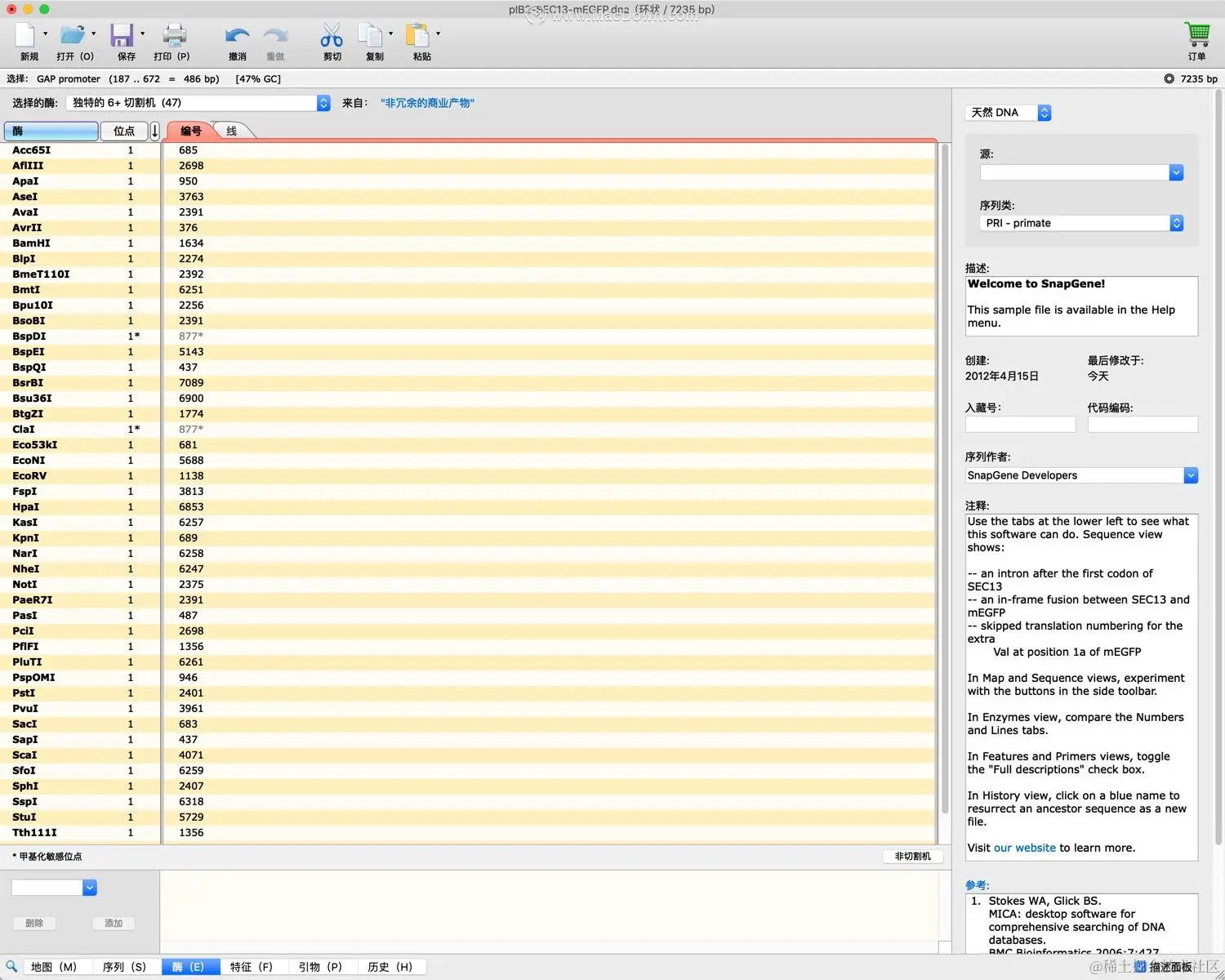
Task: Open the 天然 DNA dropdown
Action: pos(1008,113)
